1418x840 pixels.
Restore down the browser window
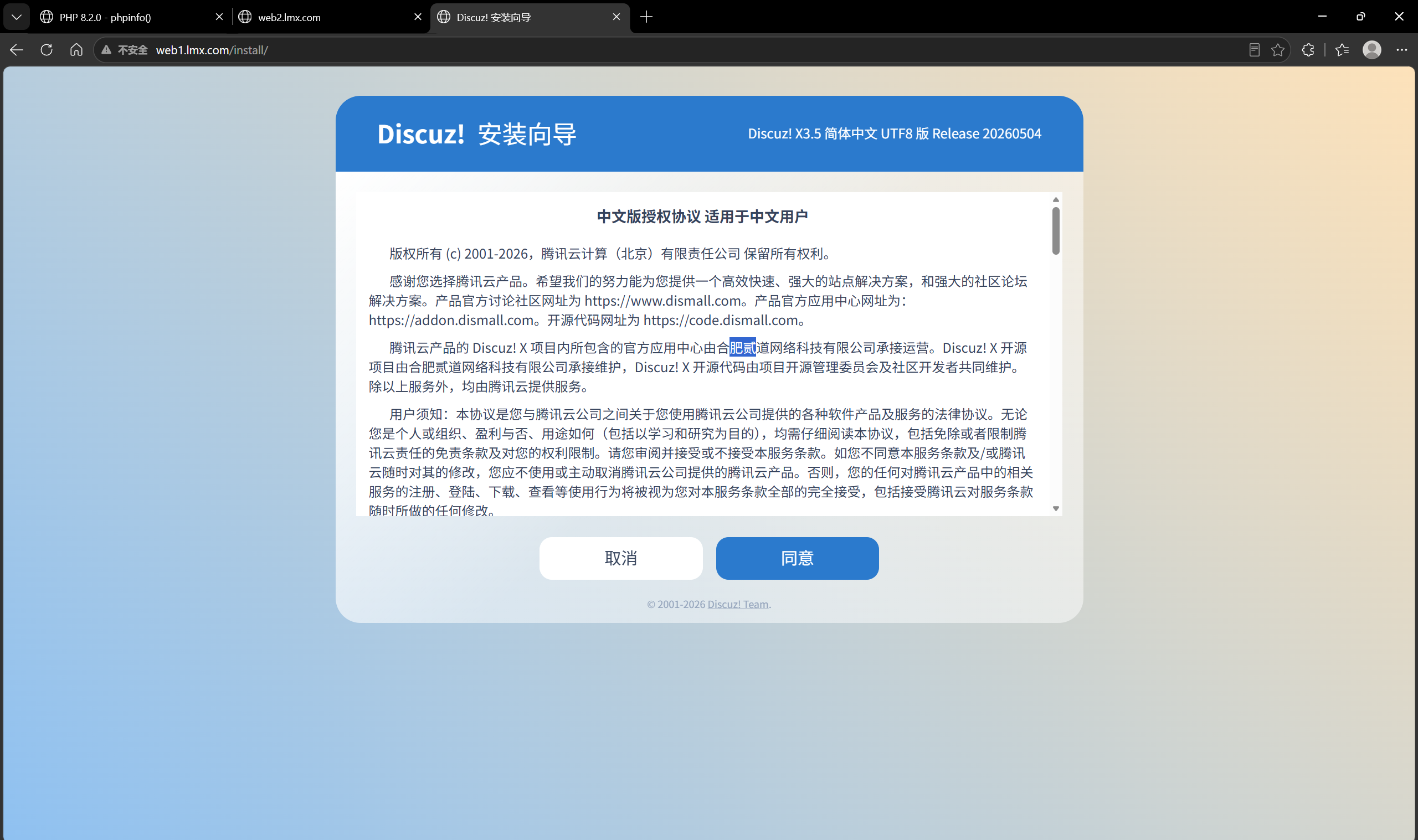1361,17
